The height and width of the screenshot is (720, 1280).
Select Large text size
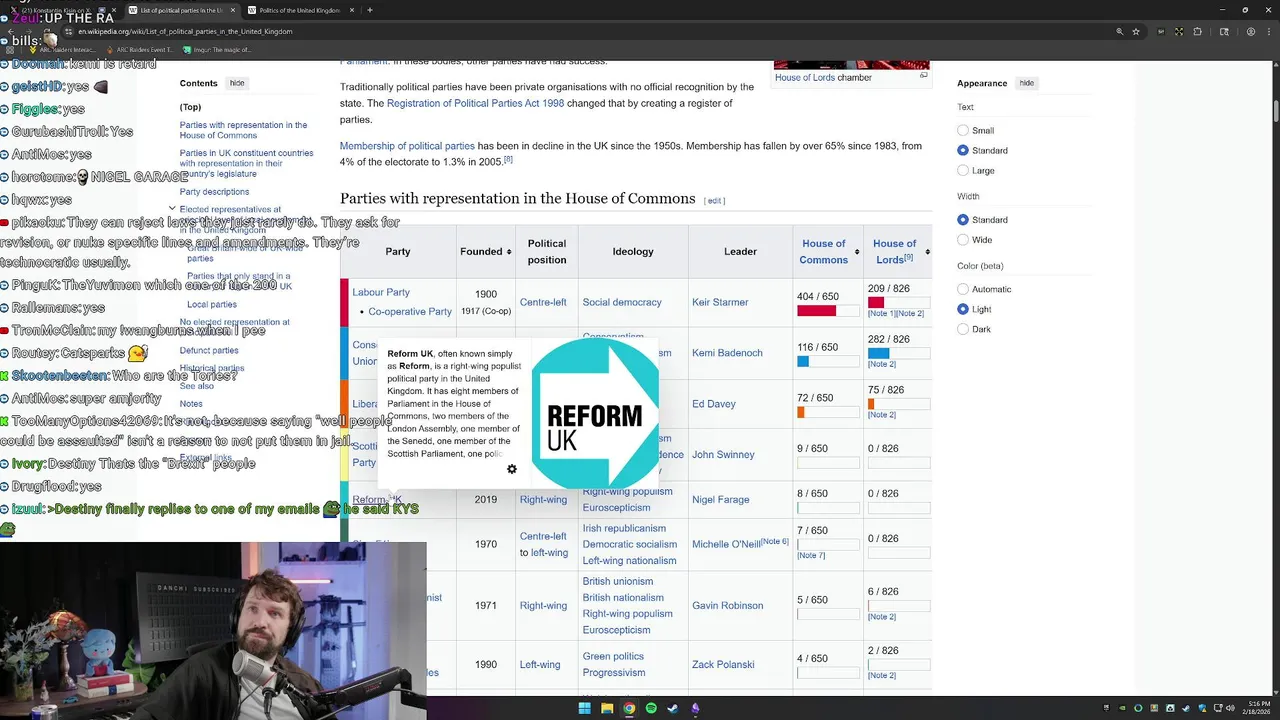(x=963, y=170)
